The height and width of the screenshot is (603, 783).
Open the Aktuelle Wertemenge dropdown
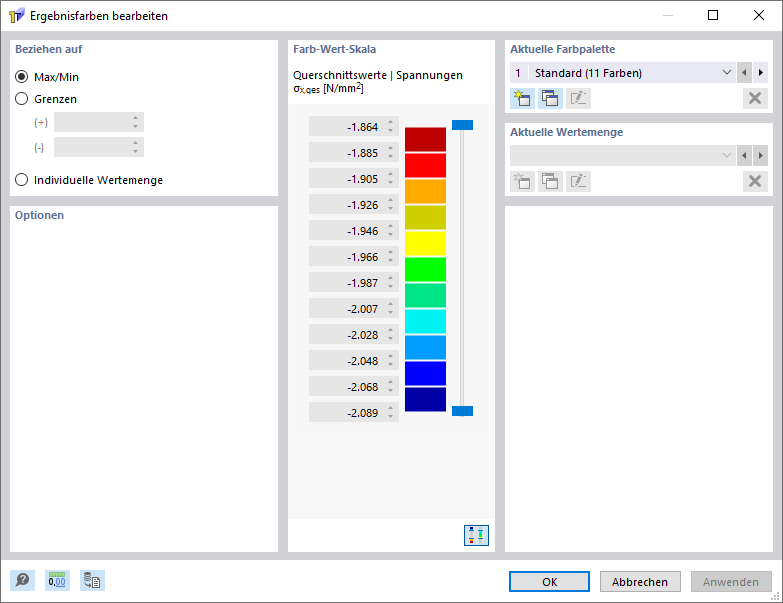[x=622, y=156]
